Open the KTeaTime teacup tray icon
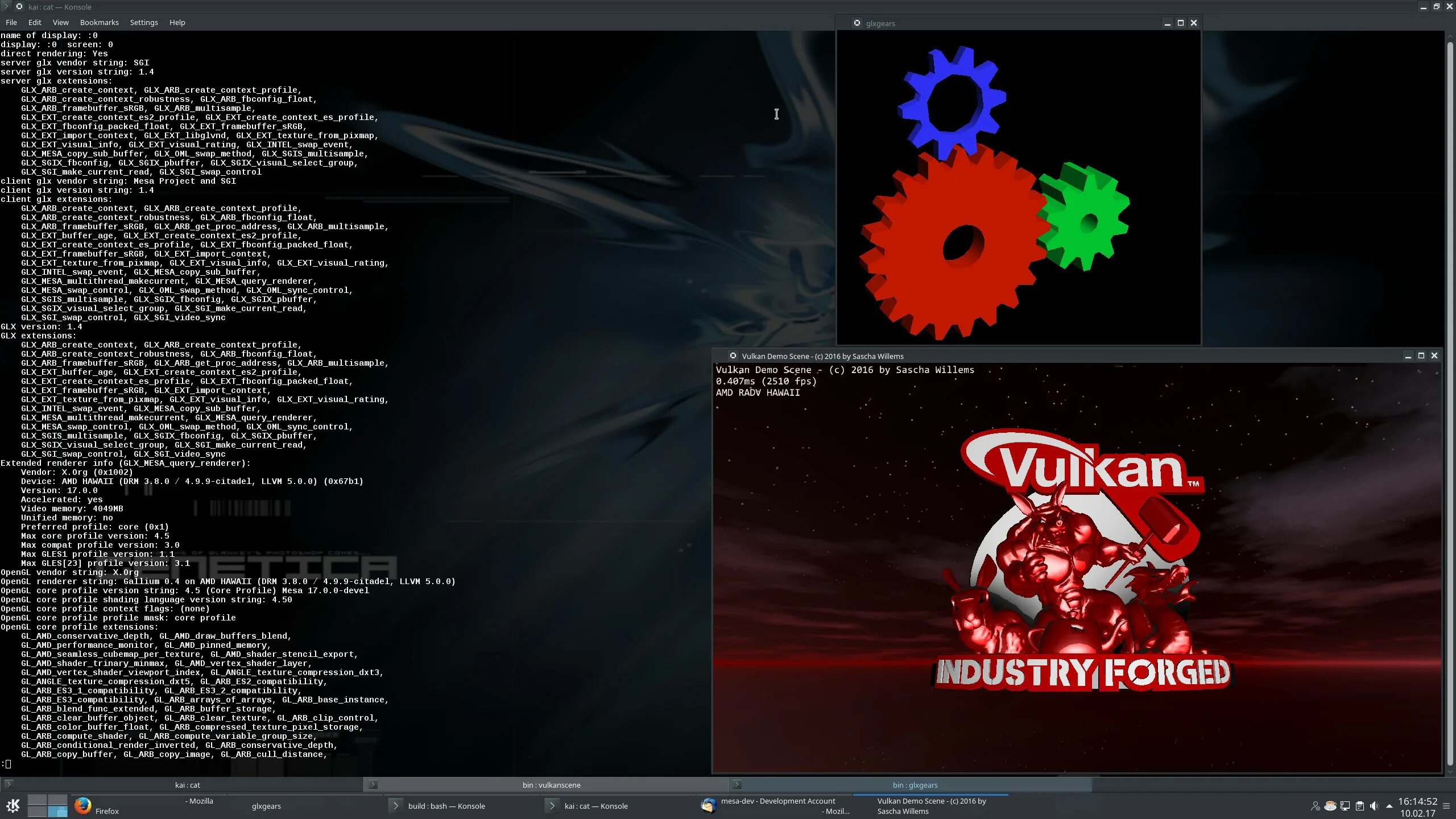Image resolution: width=1456 pixels, height=819 pixels. (x=1330, y=806)
